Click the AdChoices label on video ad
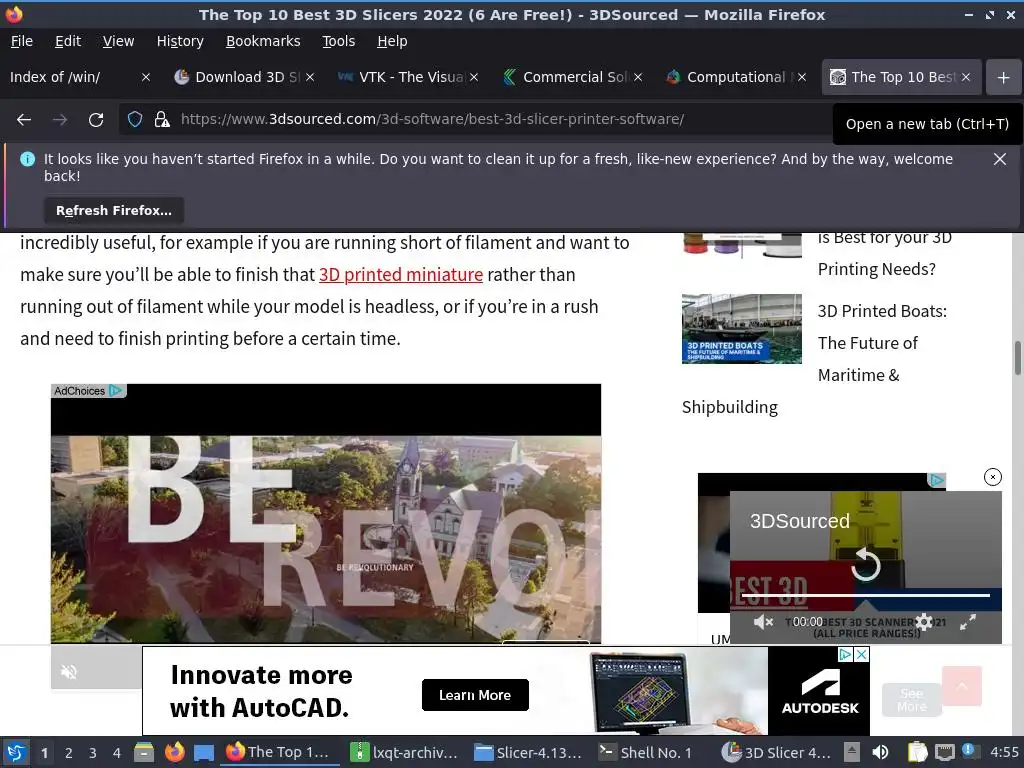1024x768 pixels. tap(88, 391)
